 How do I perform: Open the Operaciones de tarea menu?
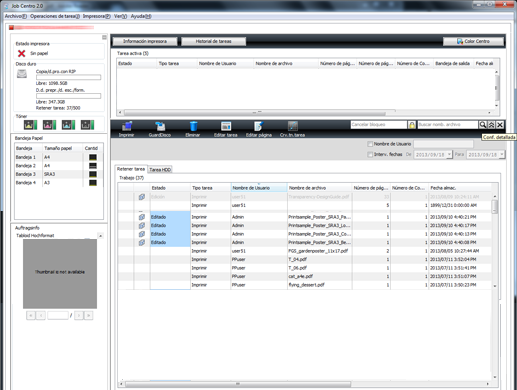point(55,16)
